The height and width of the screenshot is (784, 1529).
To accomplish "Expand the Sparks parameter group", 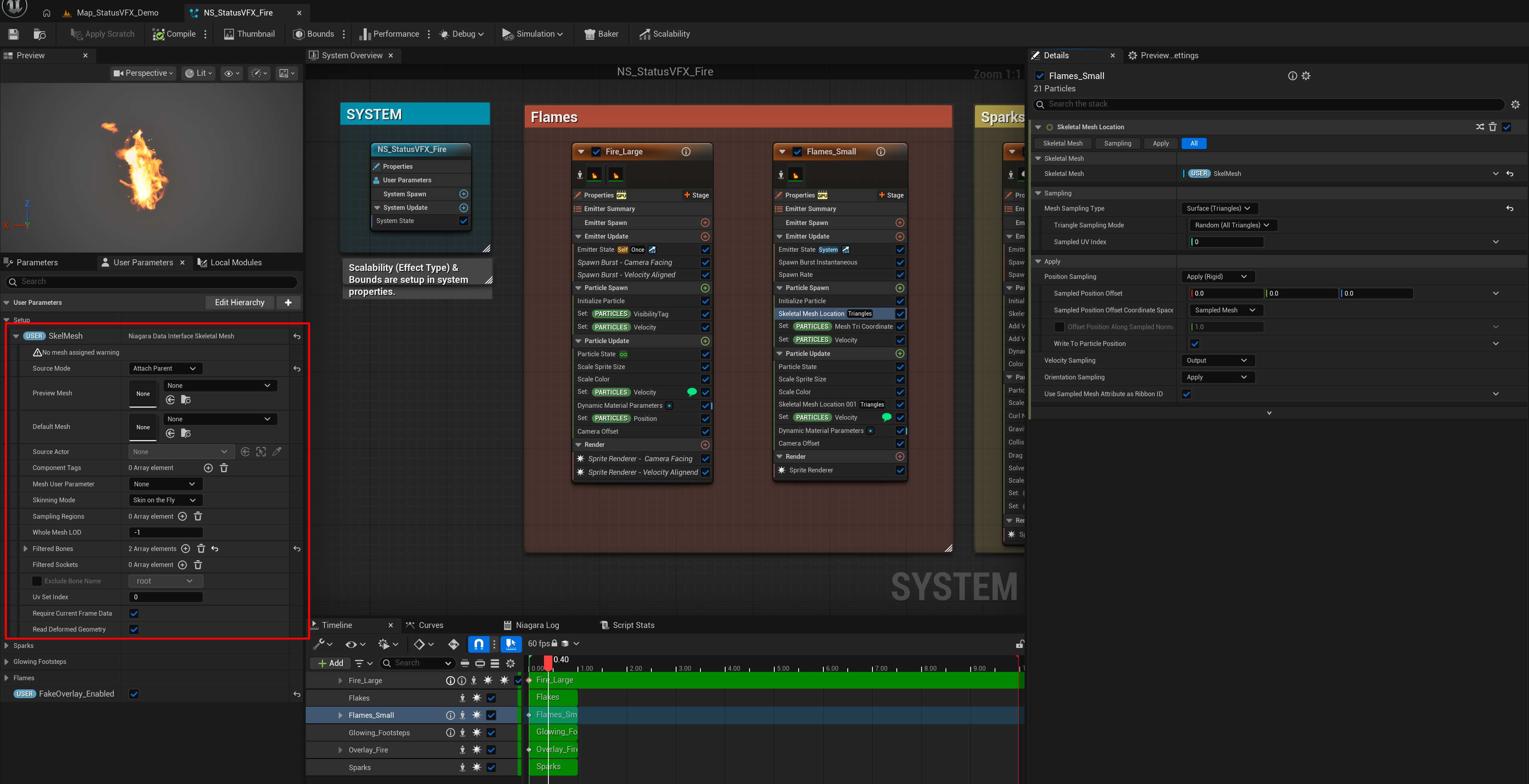I will (6, 646).
